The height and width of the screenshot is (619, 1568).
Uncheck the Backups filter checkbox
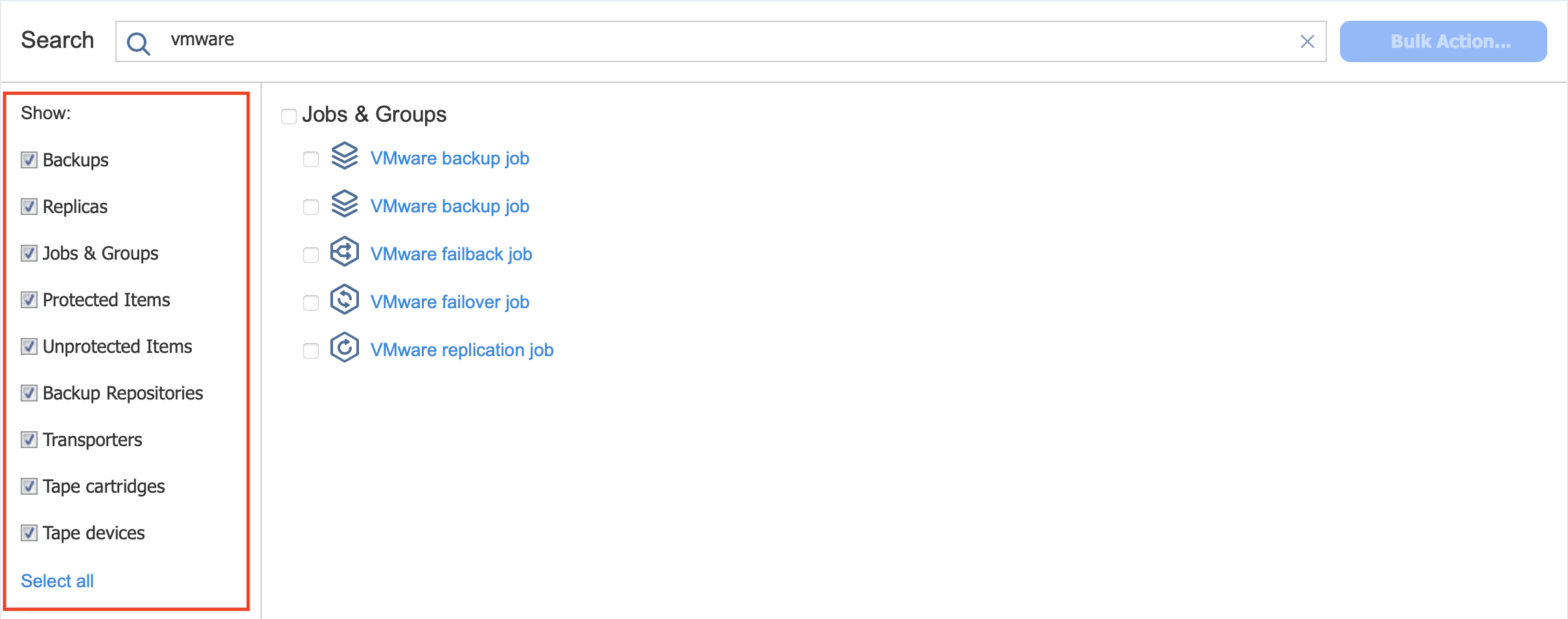click(x=29, y=160)
